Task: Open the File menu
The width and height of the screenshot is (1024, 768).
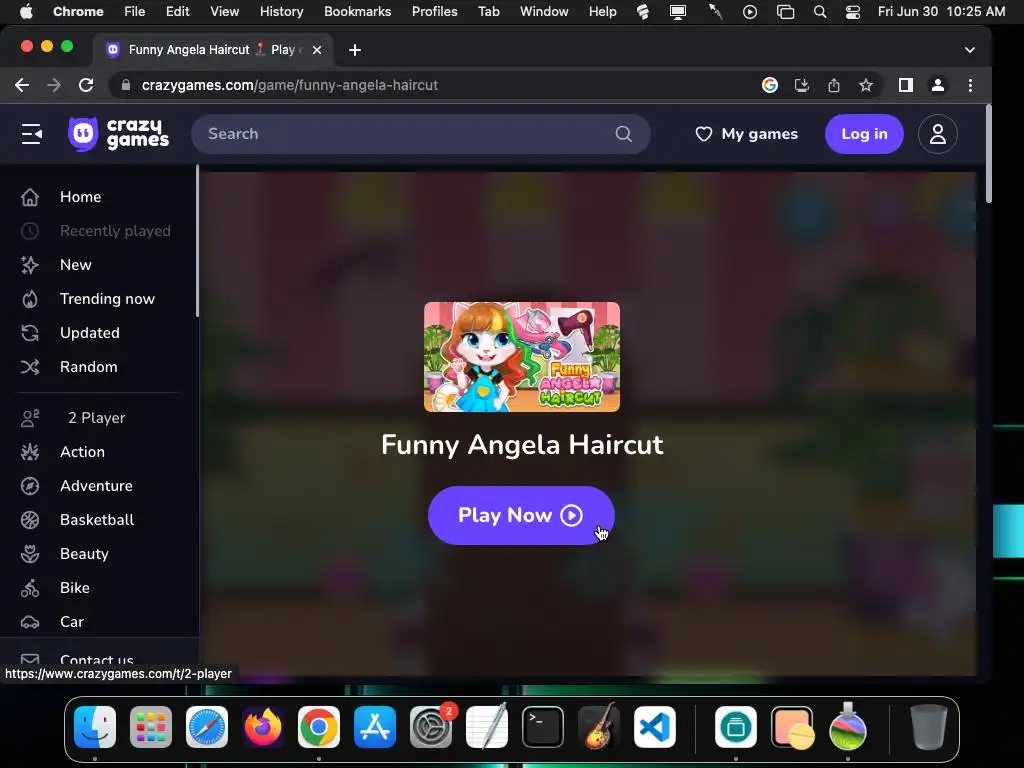Action: [135, 11]
